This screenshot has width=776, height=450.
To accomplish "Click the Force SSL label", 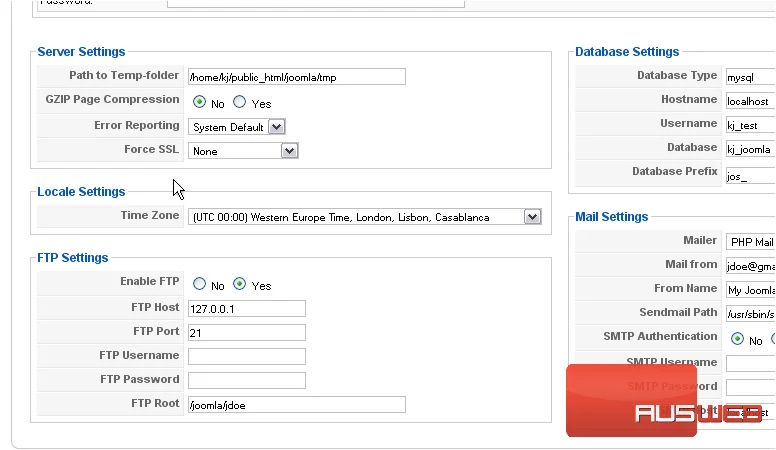I will (151, 149).
